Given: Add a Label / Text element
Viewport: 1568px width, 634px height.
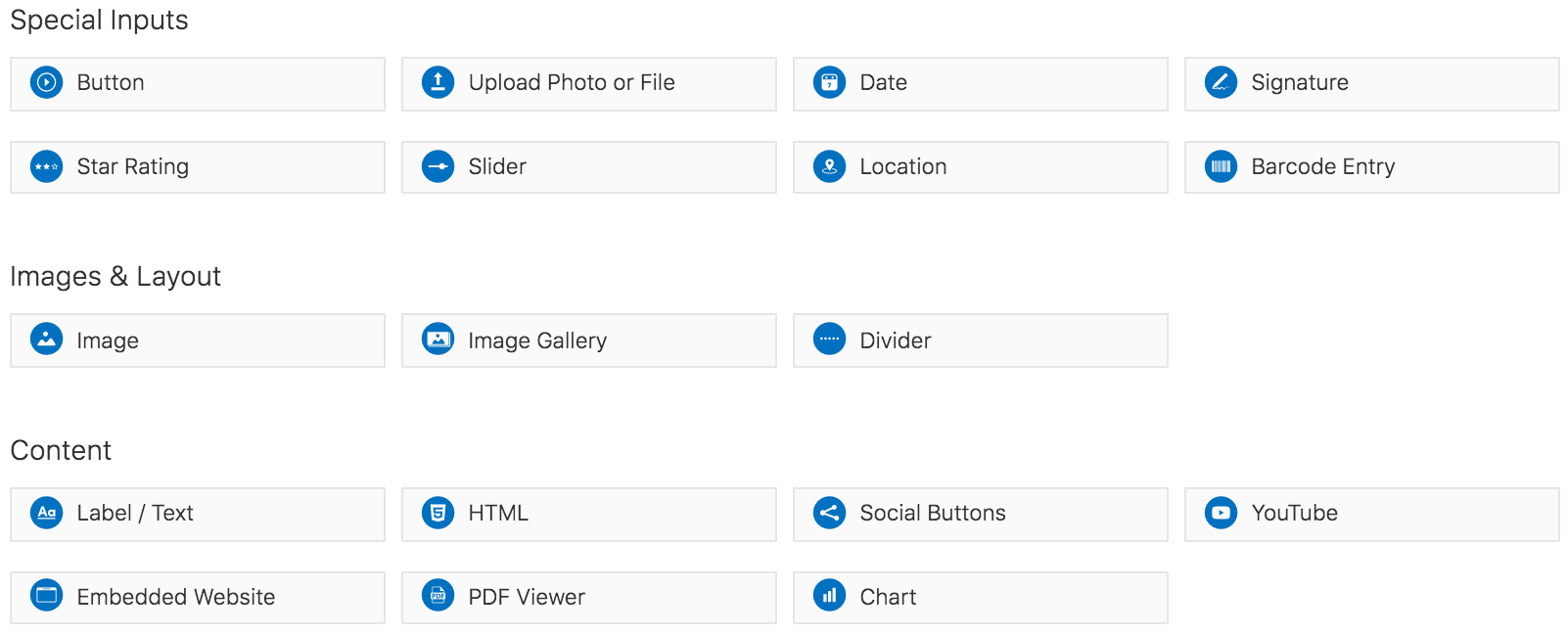Looking at the screenshot, I should click(x=197, y=514).
